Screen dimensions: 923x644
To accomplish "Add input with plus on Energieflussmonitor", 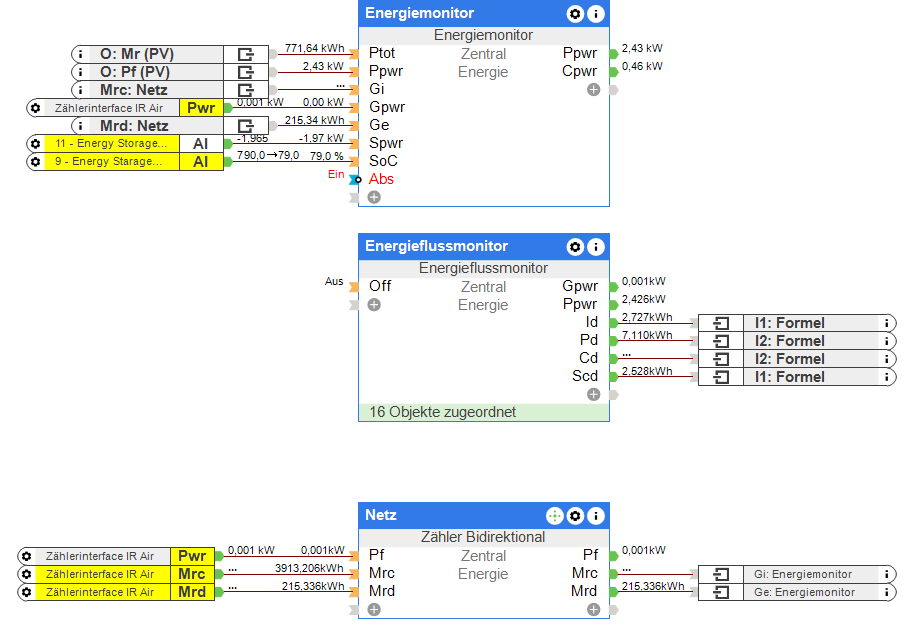I will point(374,305).
